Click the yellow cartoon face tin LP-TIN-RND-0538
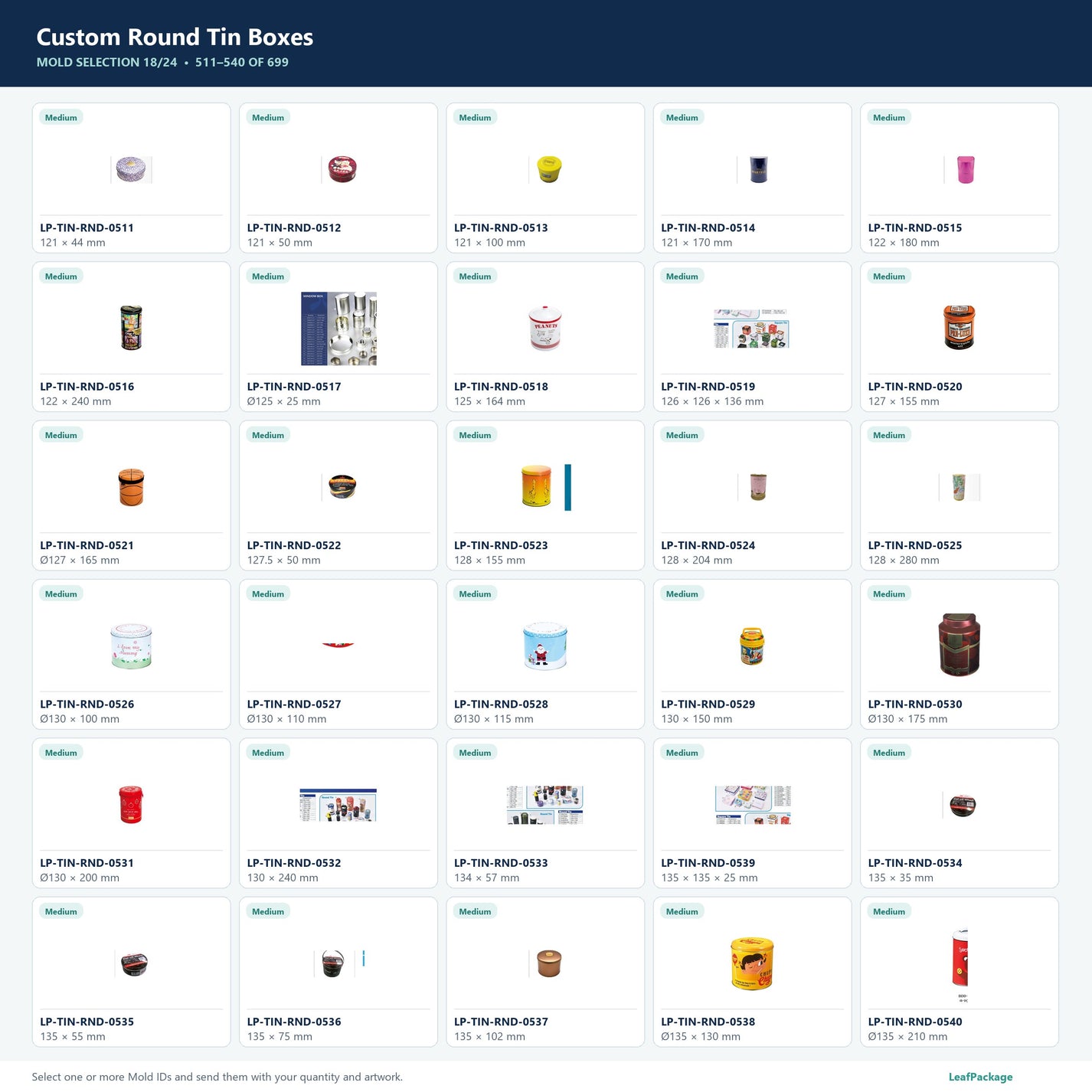 752,963
